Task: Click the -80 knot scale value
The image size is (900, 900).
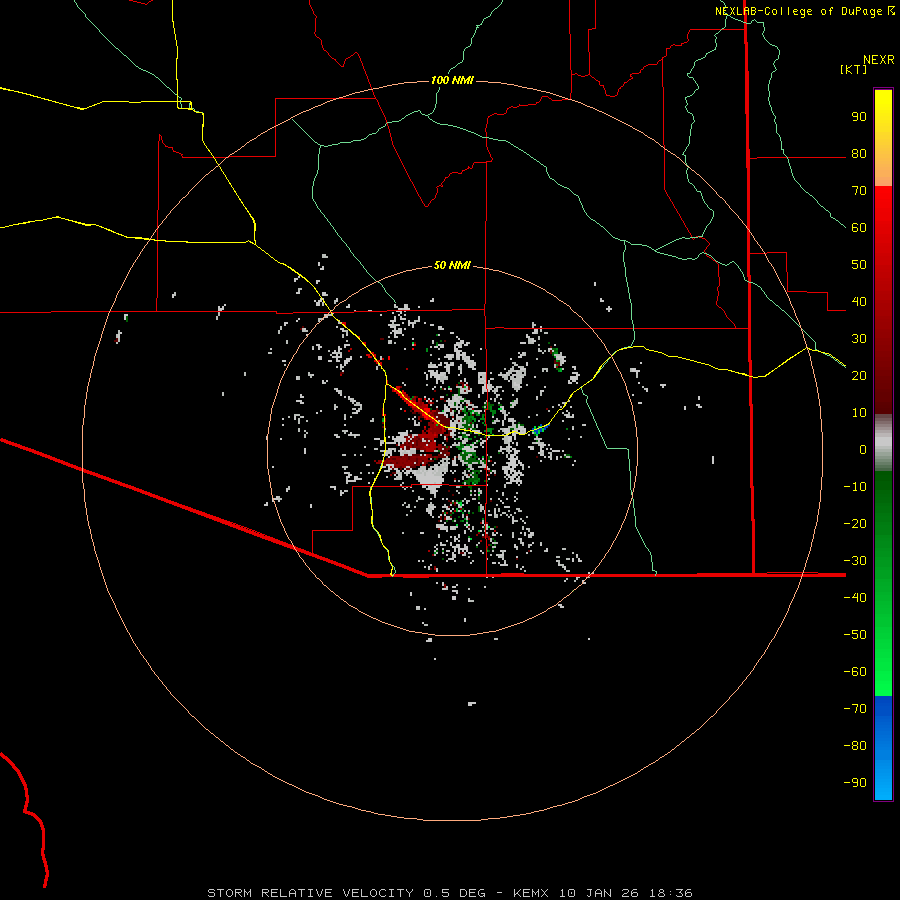Action: (x=855, y=746)
